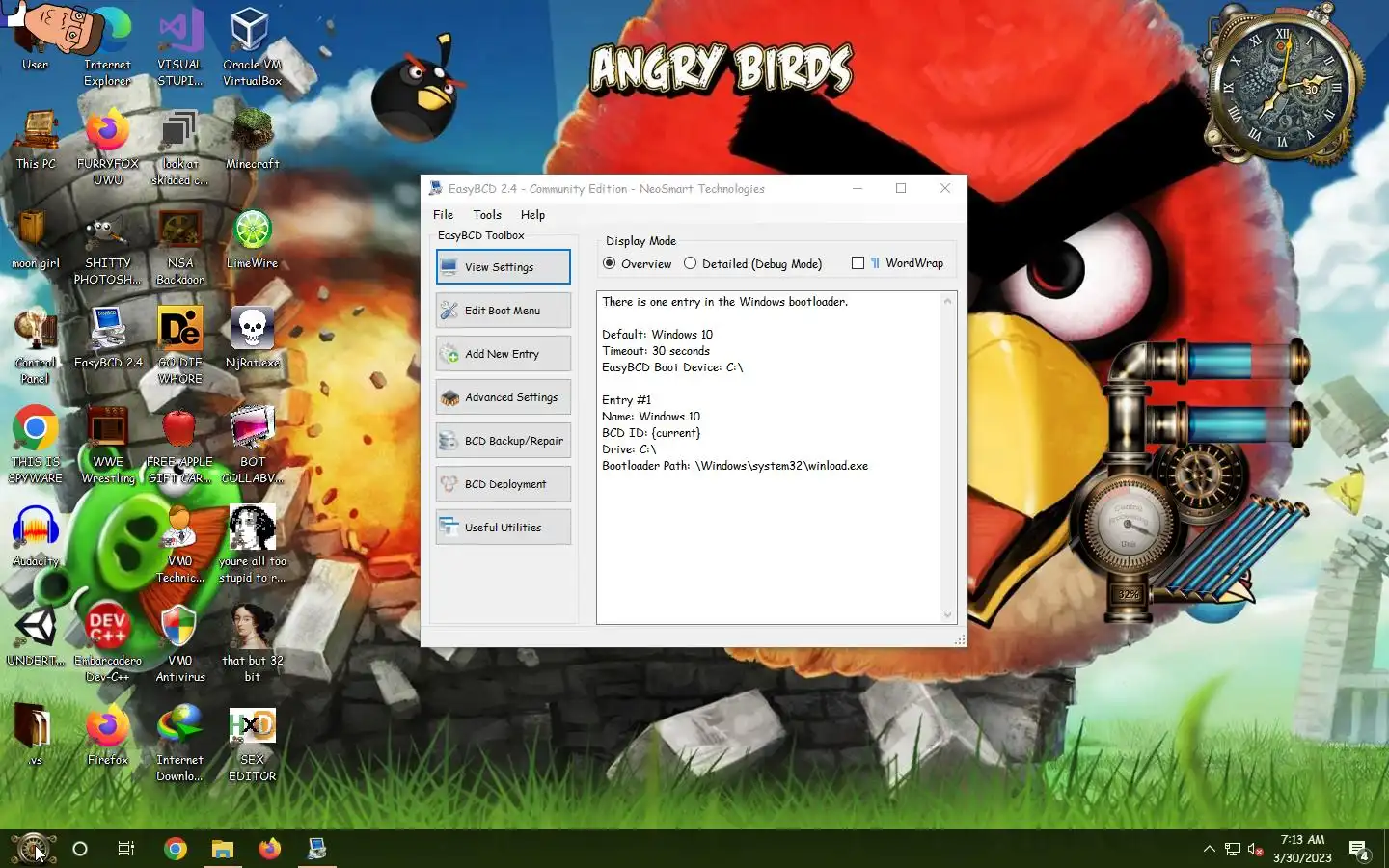
Task: Select the Oracle VM VirtualBox icon
Action: pos(252,46)
